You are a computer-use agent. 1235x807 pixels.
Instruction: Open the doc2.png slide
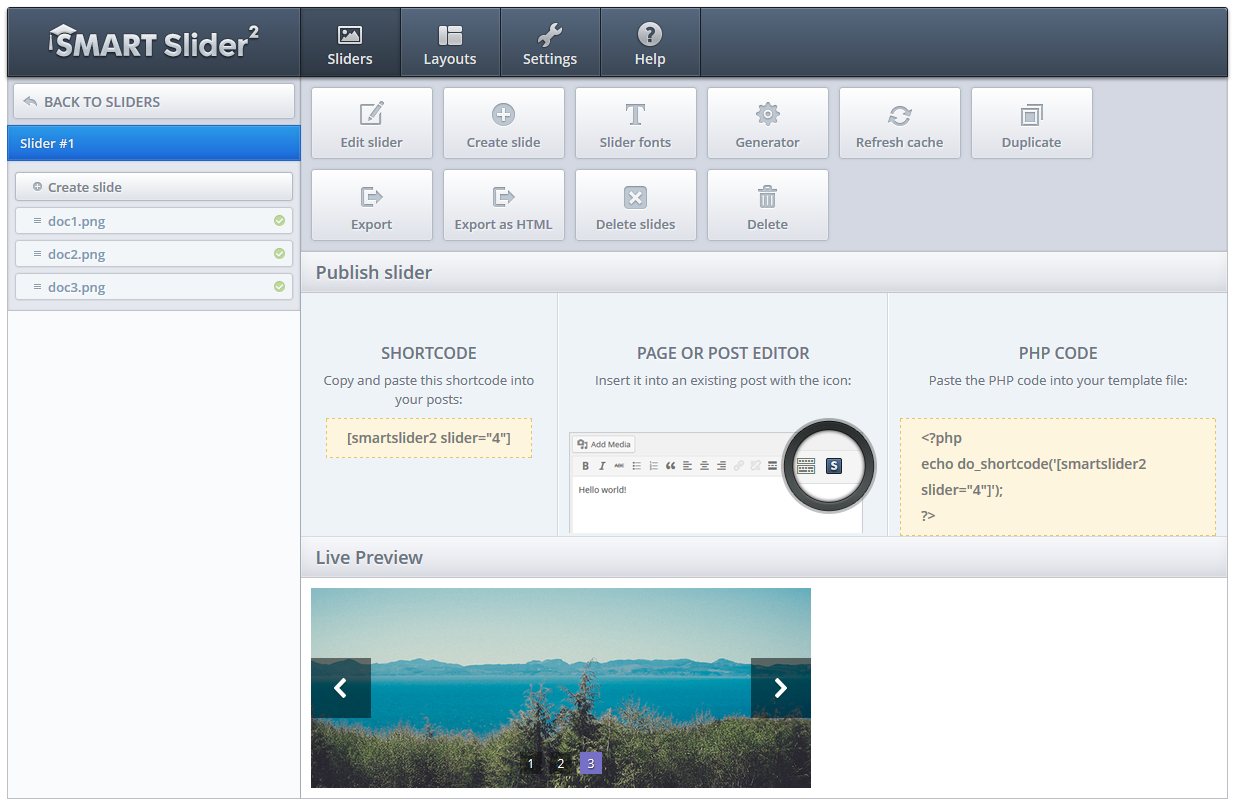154,254
